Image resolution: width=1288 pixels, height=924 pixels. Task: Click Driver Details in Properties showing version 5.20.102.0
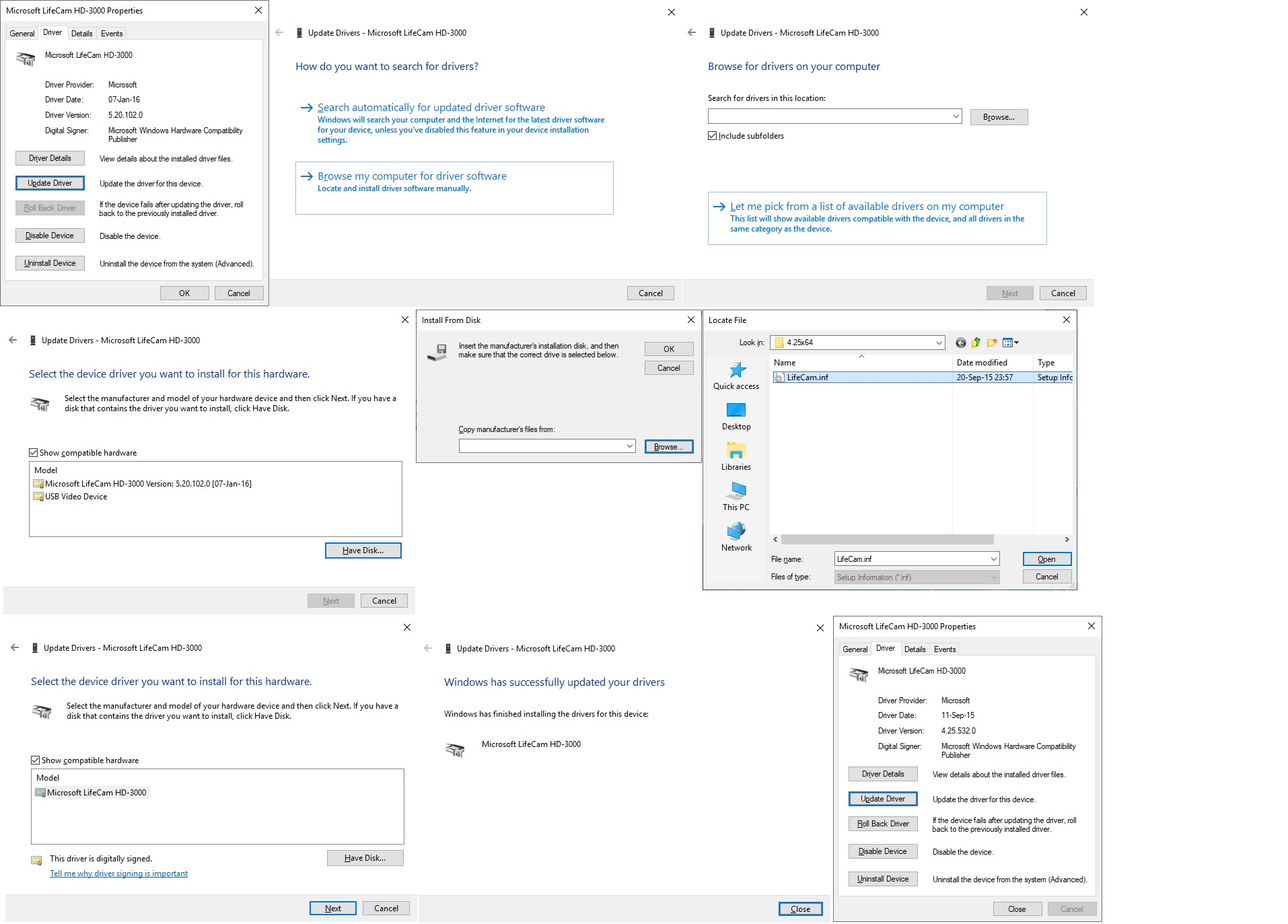click(50, 158)
